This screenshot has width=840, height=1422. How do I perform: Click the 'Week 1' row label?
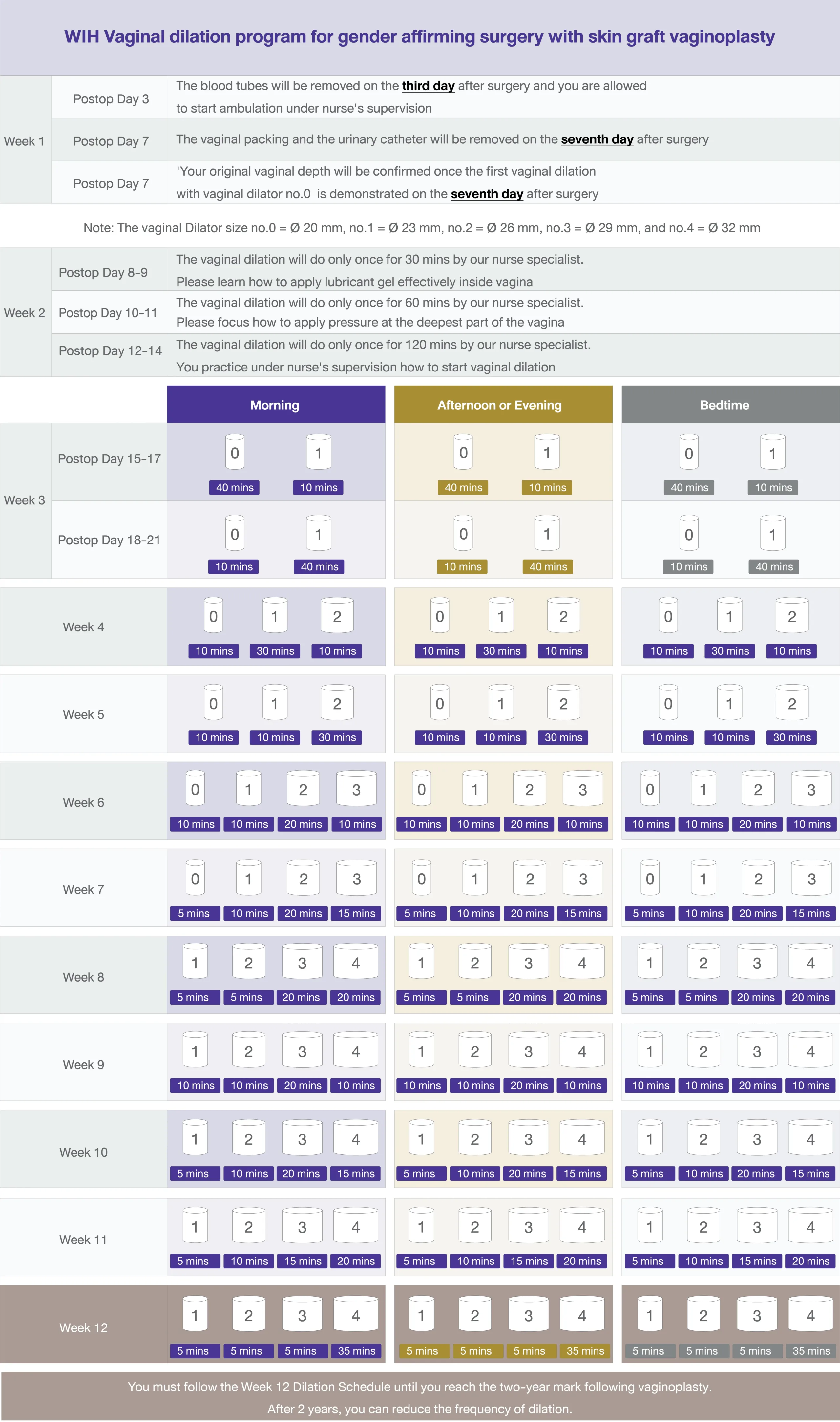click(x=26, y=140)
